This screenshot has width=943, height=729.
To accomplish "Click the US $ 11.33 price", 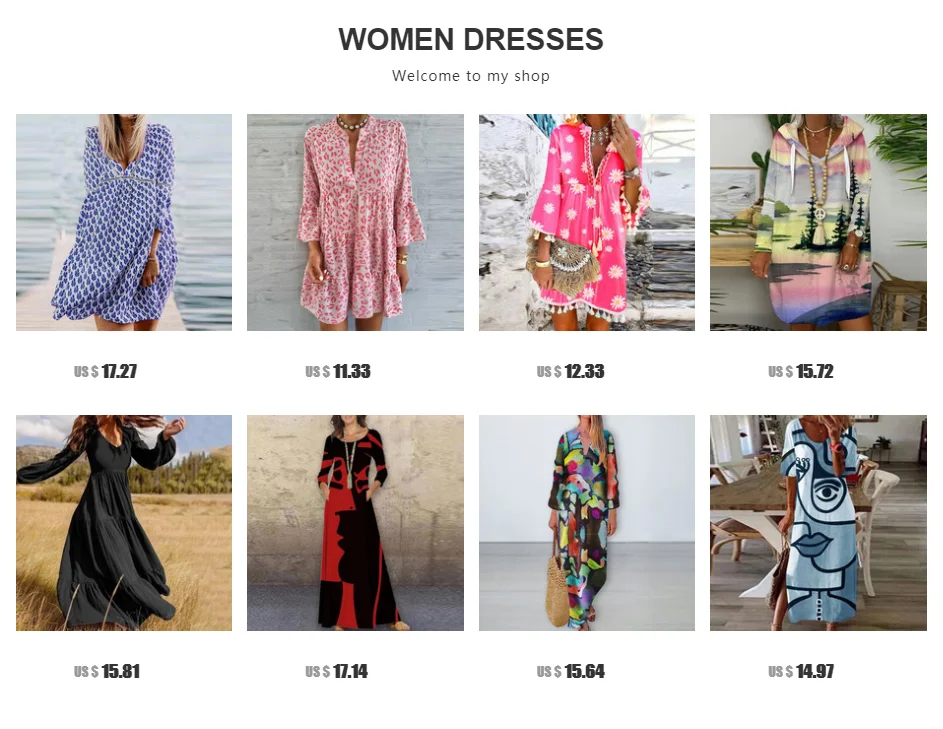I will (338, 371).
